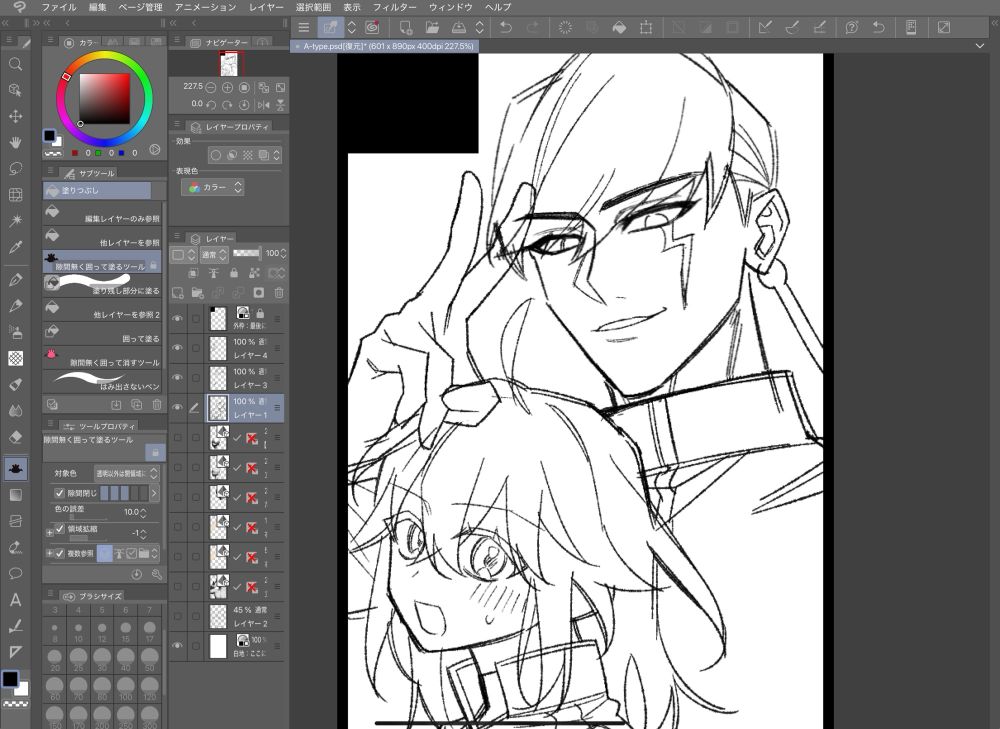Click the Fill bucket icon in command bar
This screenshot has width=1000, height=729.
click(x=619, y=27)
